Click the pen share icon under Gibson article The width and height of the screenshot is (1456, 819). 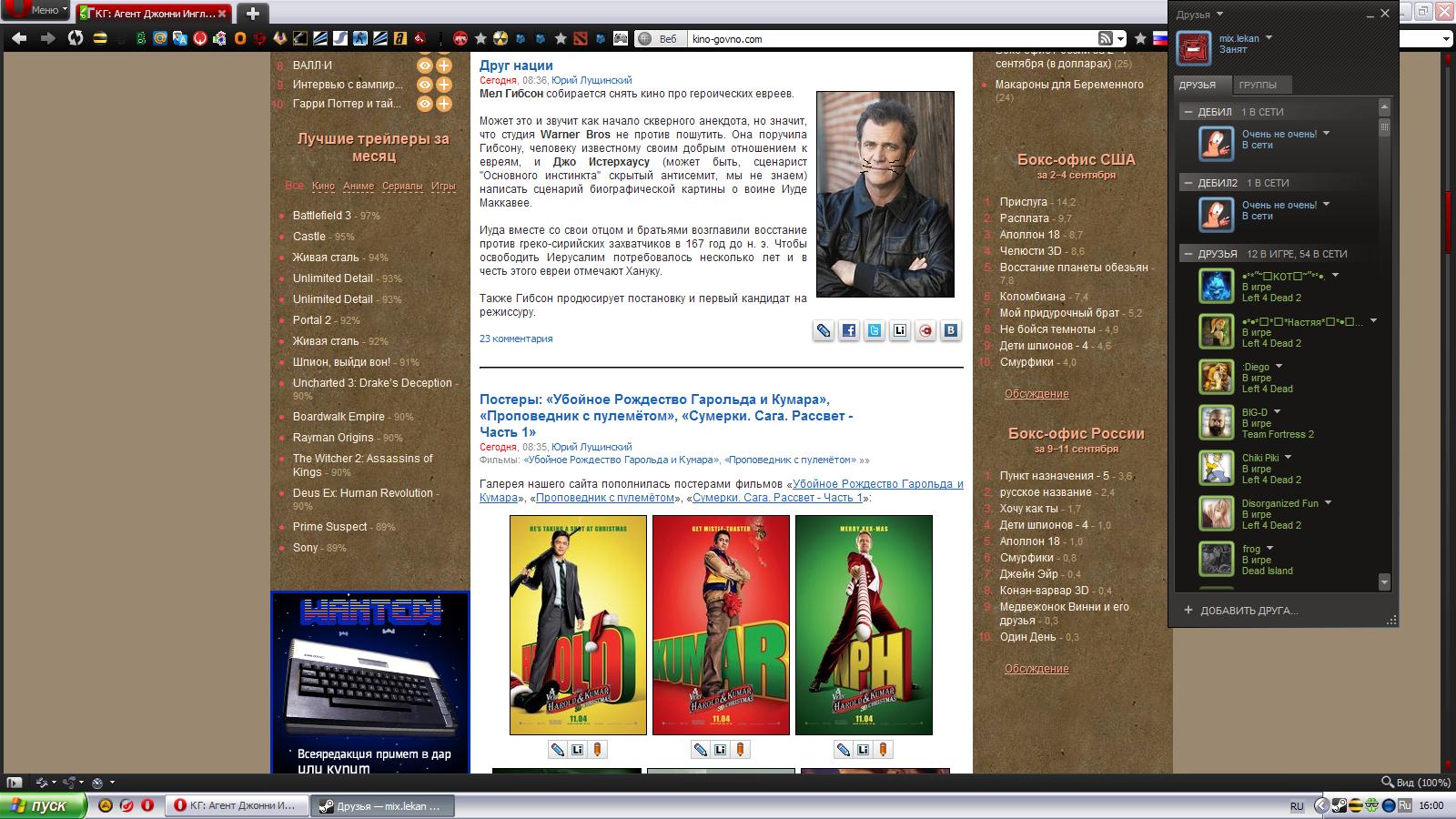[824, 330]
